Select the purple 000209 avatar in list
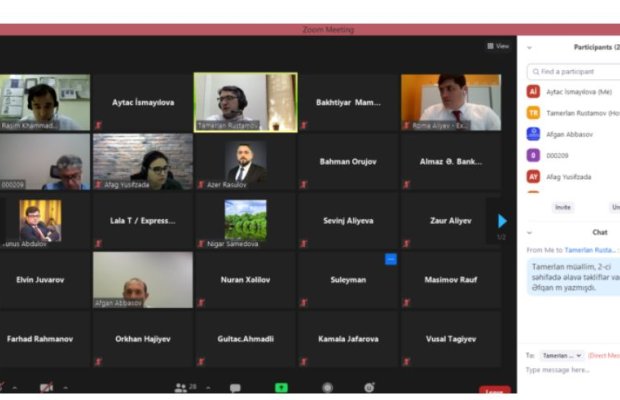Screen dimensions: 620x400 point(533,155)
